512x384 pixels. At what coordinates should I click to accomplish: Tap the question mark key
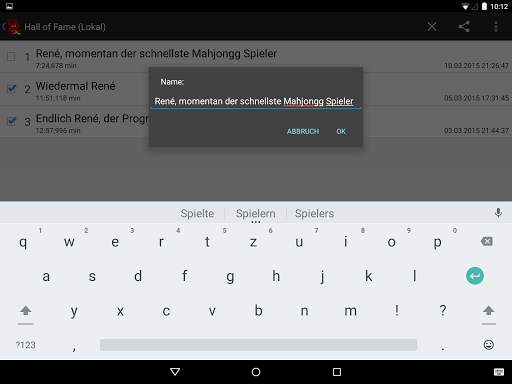pyautogui.click(x=443, y=310)
